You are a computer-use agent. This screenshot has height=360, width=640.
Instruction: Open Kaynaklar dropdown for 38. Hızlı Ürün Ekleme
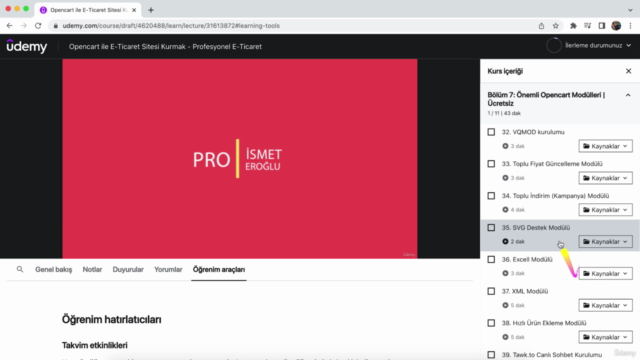[605, 337]
